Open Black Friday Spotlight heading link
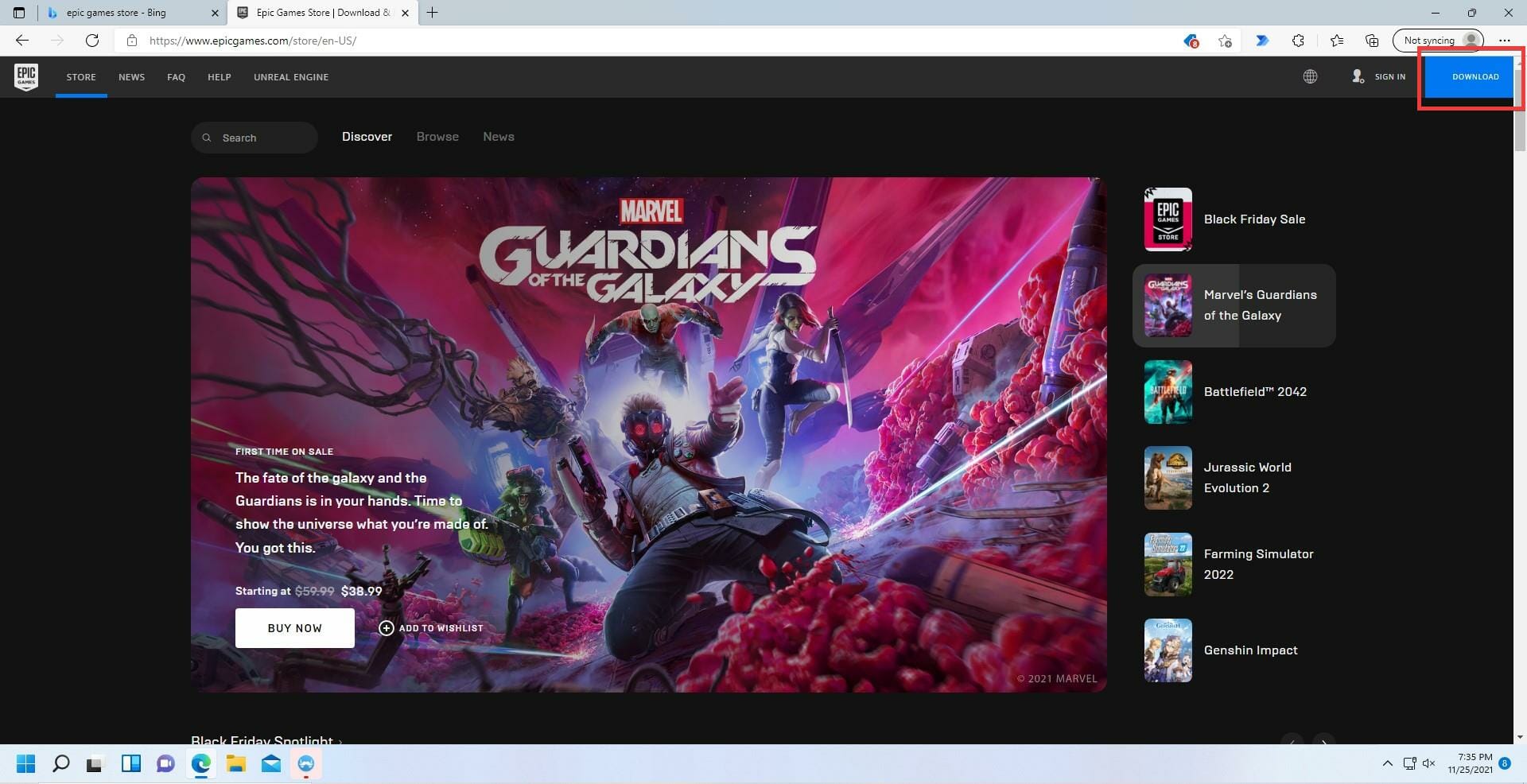The image size is (1527, 784). coord(266,740)
